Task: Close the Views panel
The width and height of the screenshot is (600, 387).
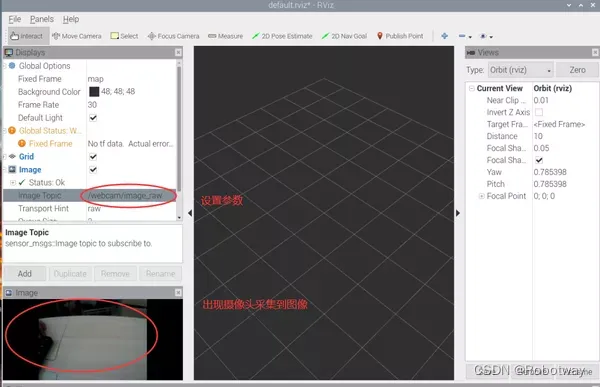Action: pyautogui.click(x=595, y=52)
